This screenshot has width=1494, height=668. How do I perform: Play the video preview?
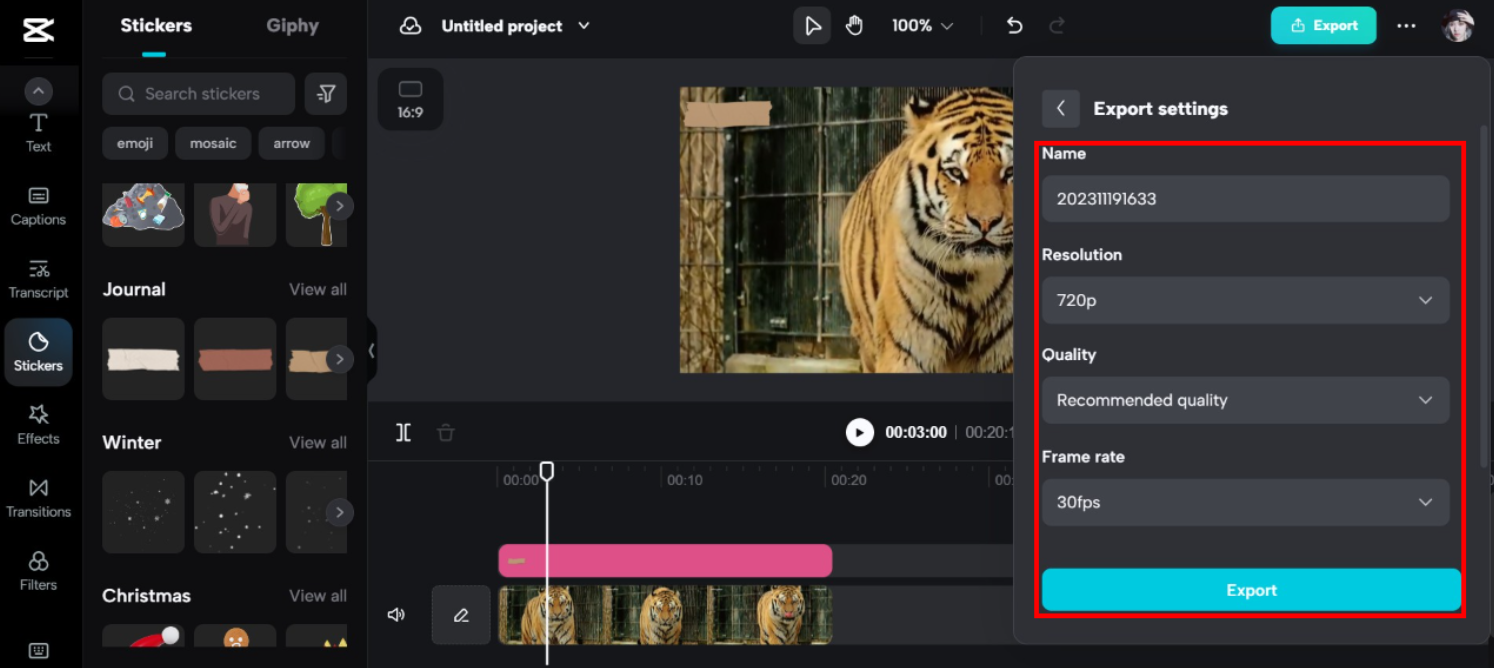tap(860, 432)
